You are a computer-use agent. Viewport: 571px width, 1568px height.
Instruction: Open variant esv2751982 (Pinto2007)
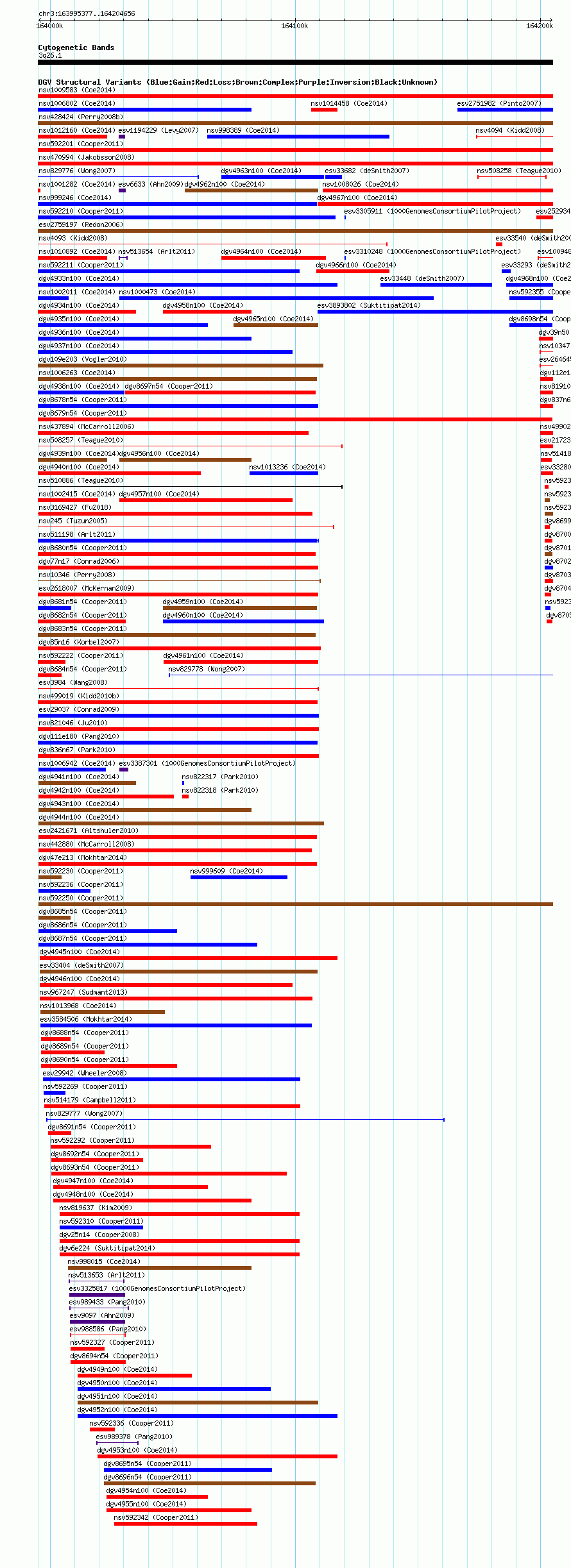coord(499,103)
